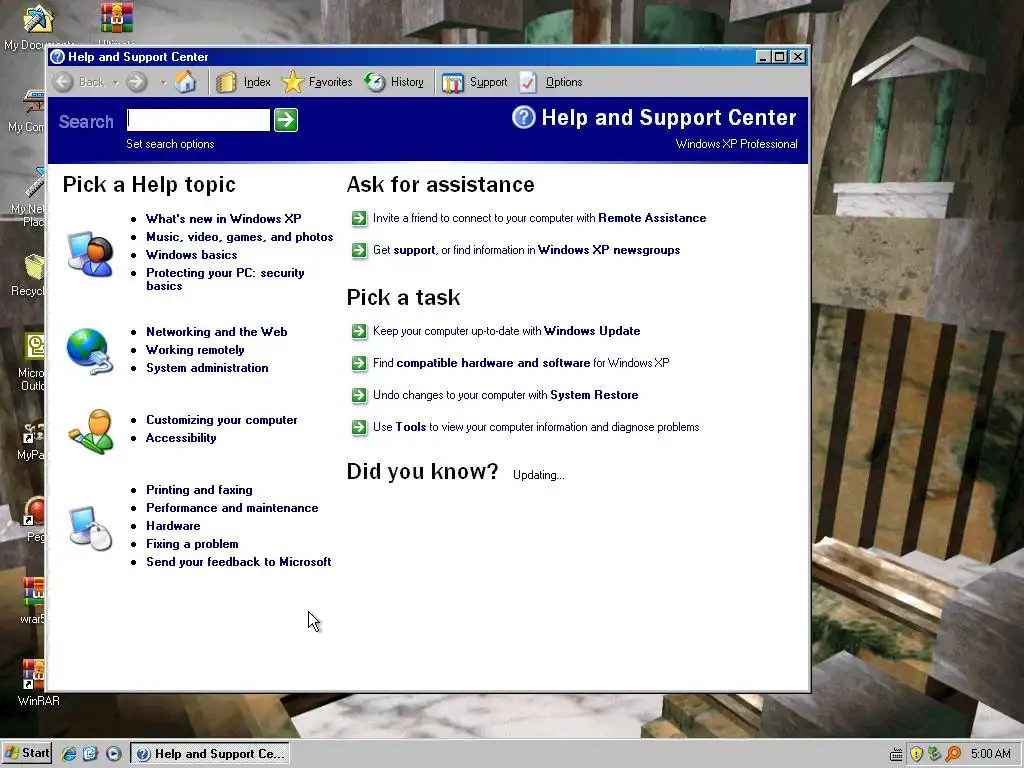
Task: Open Networking and the Web topic
Action: 217,332
